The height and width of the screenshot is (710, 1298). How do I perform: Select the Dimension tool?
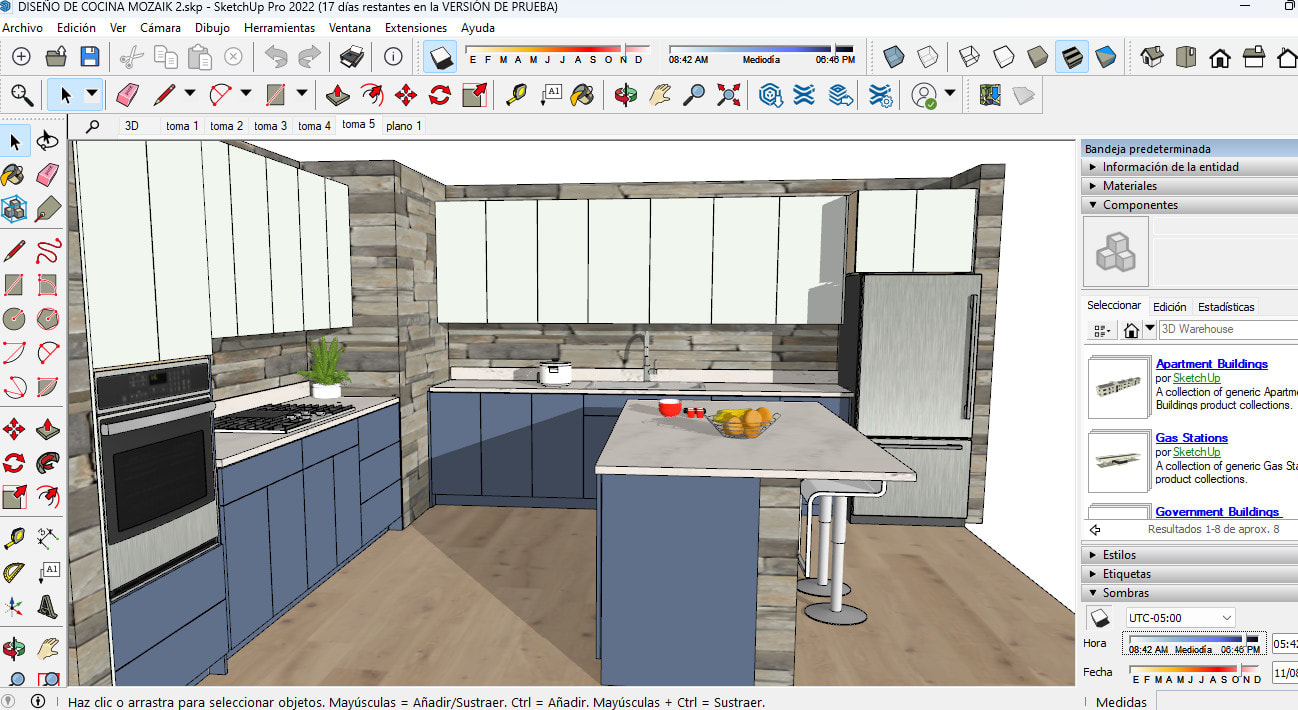pos(48,539)
